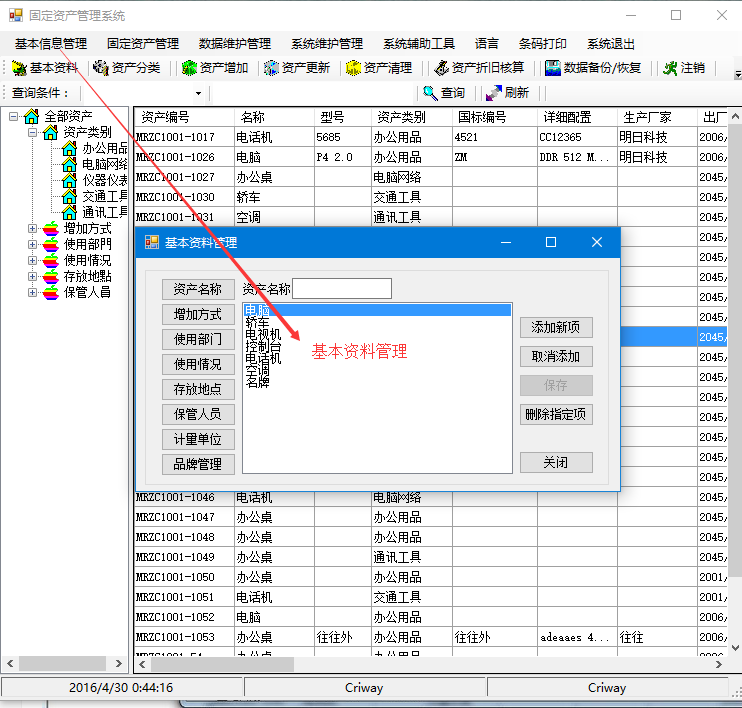This screenshot has height=708, width=742.
Task: Click the tree panel horizontal scrollbar
Action: tap(66, 664)
